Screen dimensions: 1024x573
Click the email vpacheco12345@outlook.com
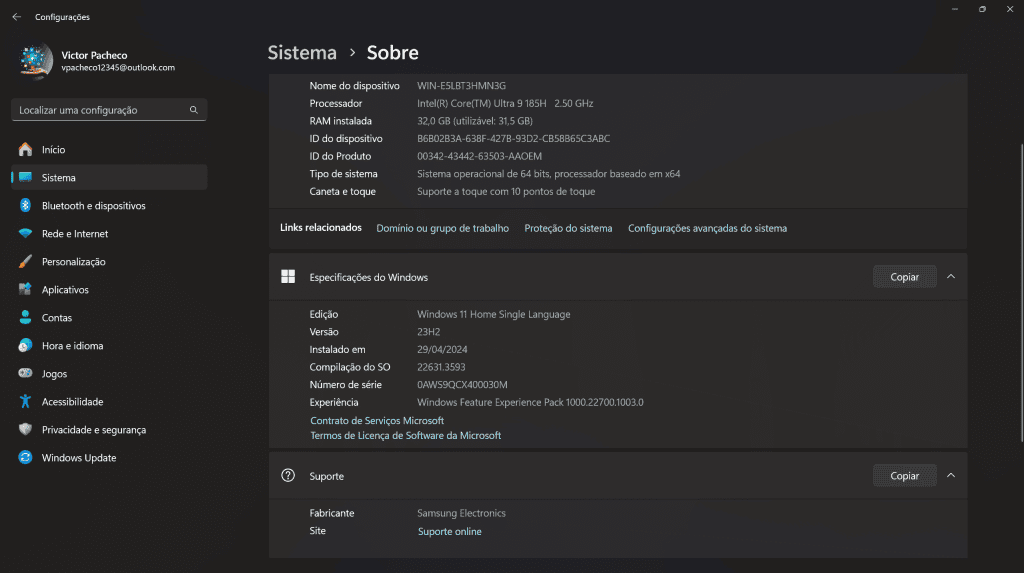coord(118,67)
